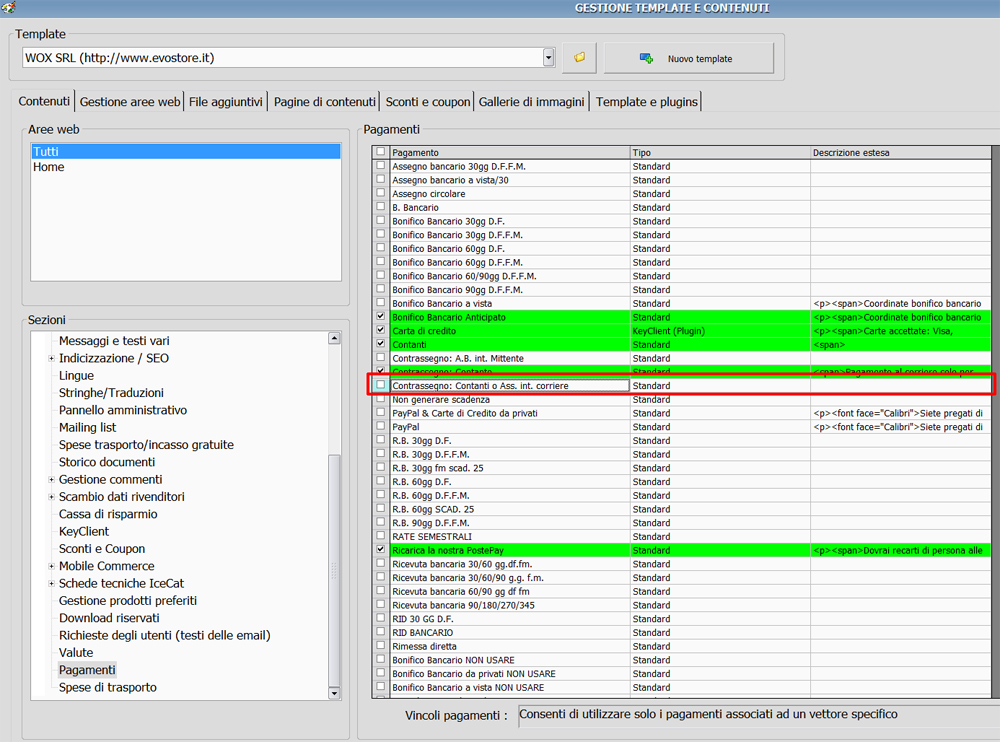1000x742 pixels.
Task: Select the Valute section
Action: (76, 653)
